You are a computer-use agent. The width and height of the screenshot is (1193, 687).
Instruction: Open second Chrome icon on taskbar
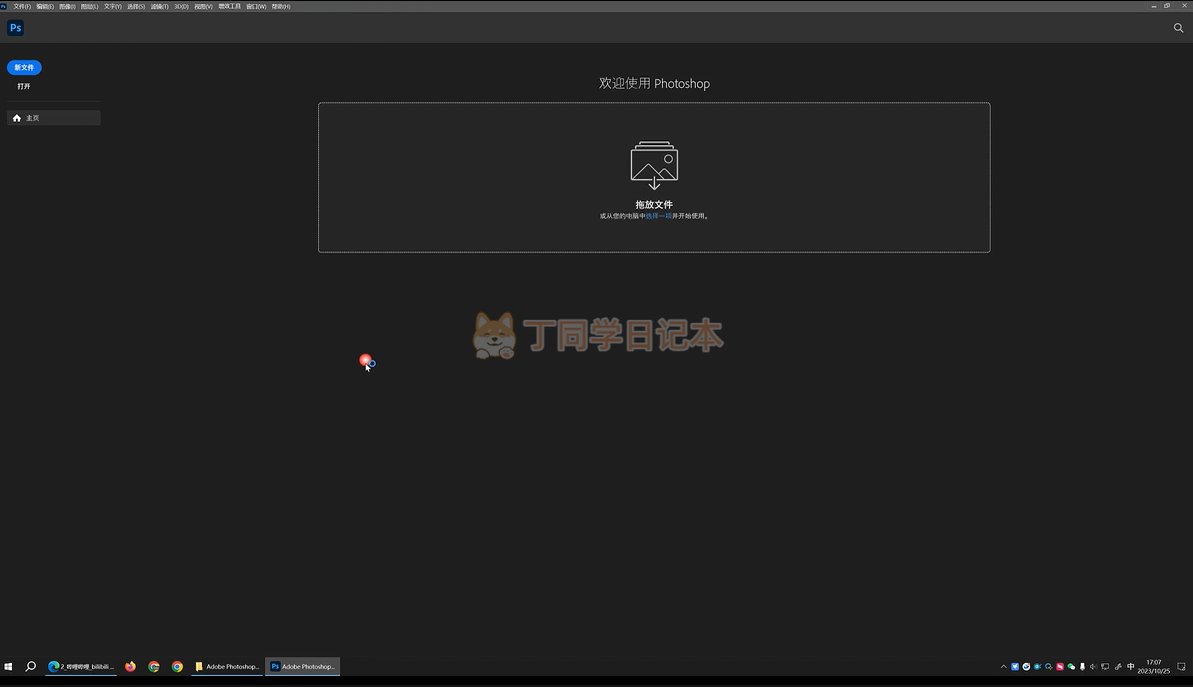[x=177, y=666]
